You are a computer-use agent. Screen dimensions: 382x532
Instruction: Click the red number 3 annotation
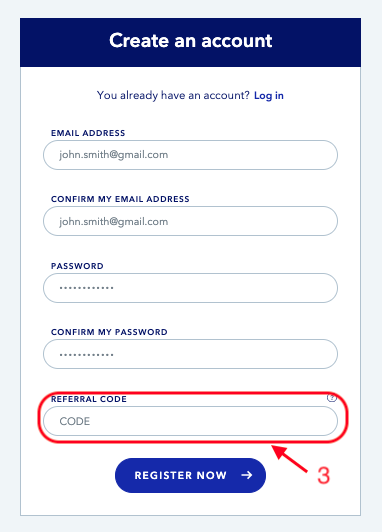(x=323, y=476)
